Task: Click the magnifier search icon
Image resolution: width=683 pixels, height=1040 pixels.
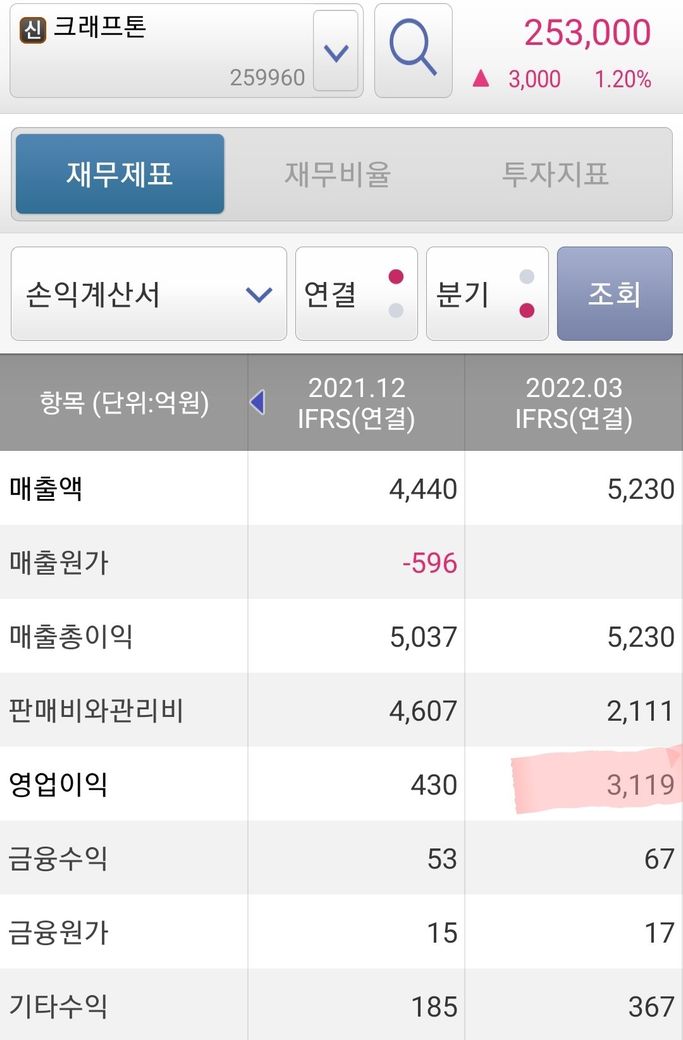Action: [x=413, y=50]
